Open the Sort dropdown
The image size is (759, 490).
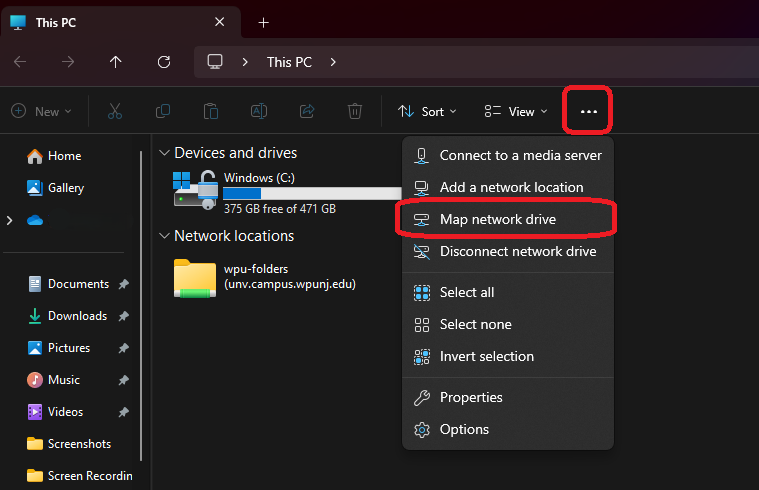(x=427, y=111)
